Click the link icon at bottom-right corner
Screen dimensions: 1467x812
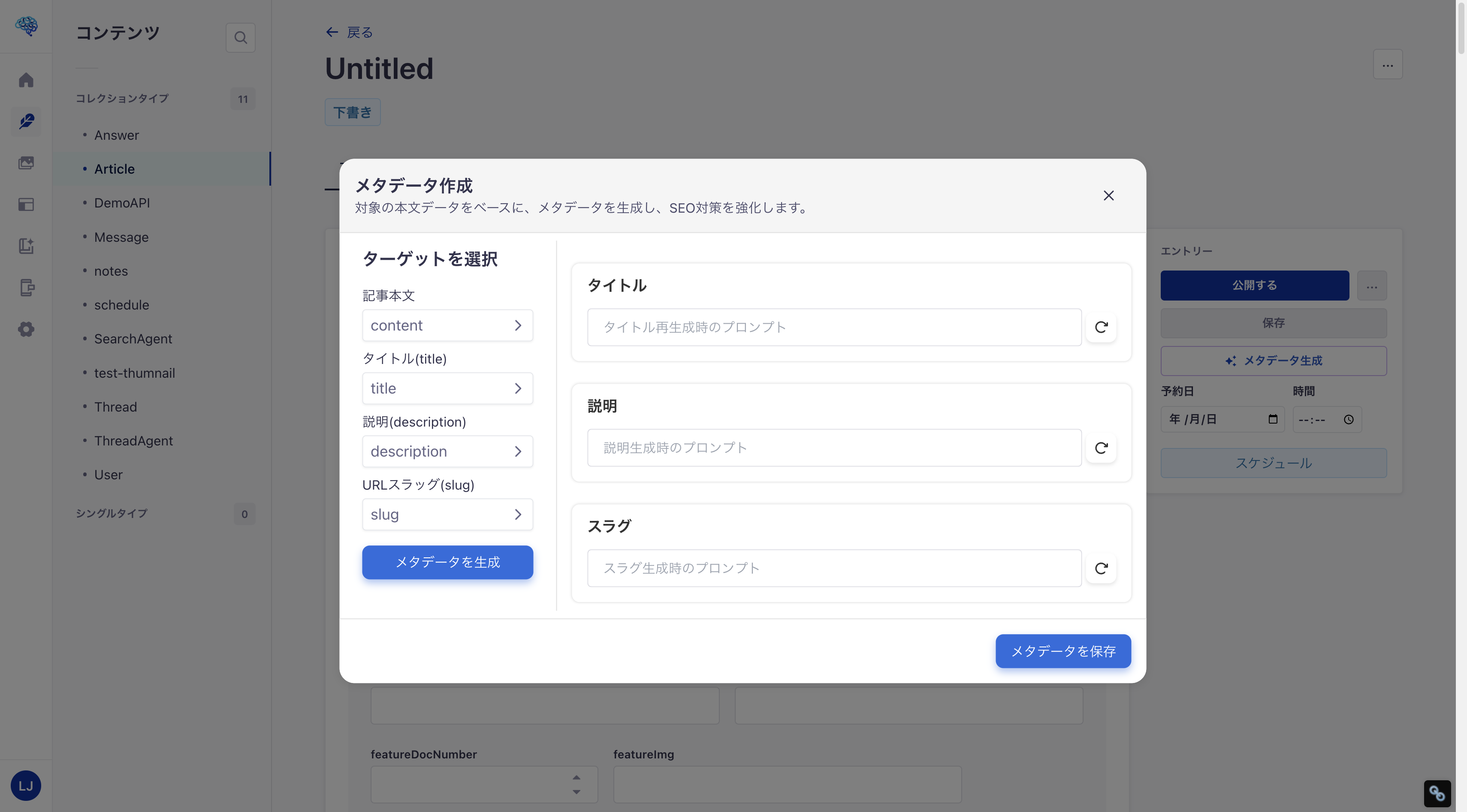(1437, 792)
